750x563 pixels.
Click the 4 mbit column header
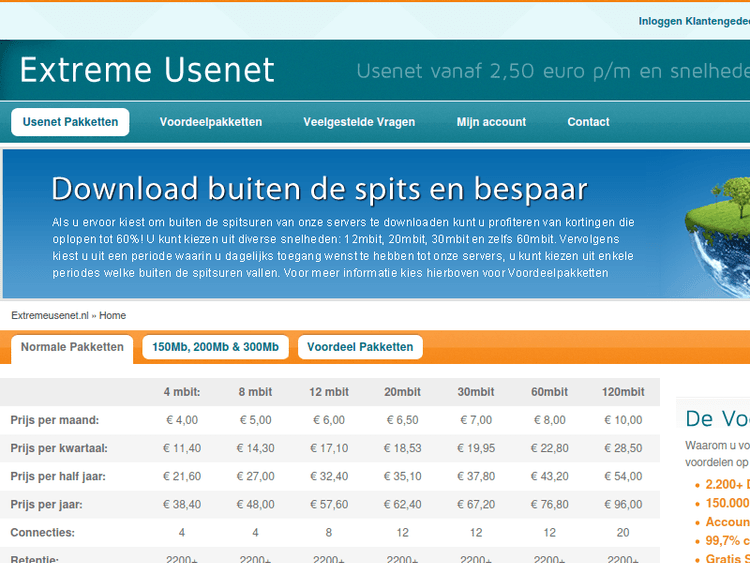point(182,392)
